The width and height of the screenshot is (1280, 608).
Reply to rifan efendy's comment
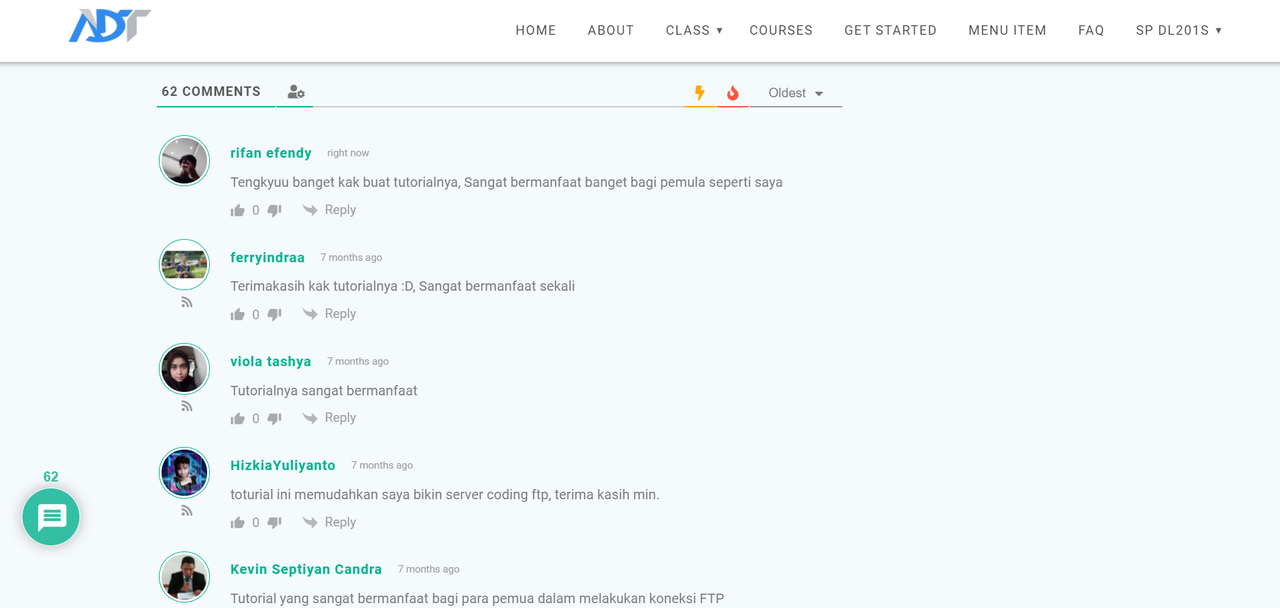[340, 210]
